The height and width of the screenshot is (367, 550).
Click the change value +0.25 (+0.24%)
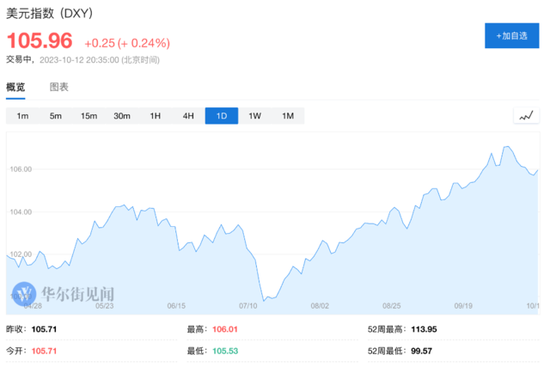127,43
